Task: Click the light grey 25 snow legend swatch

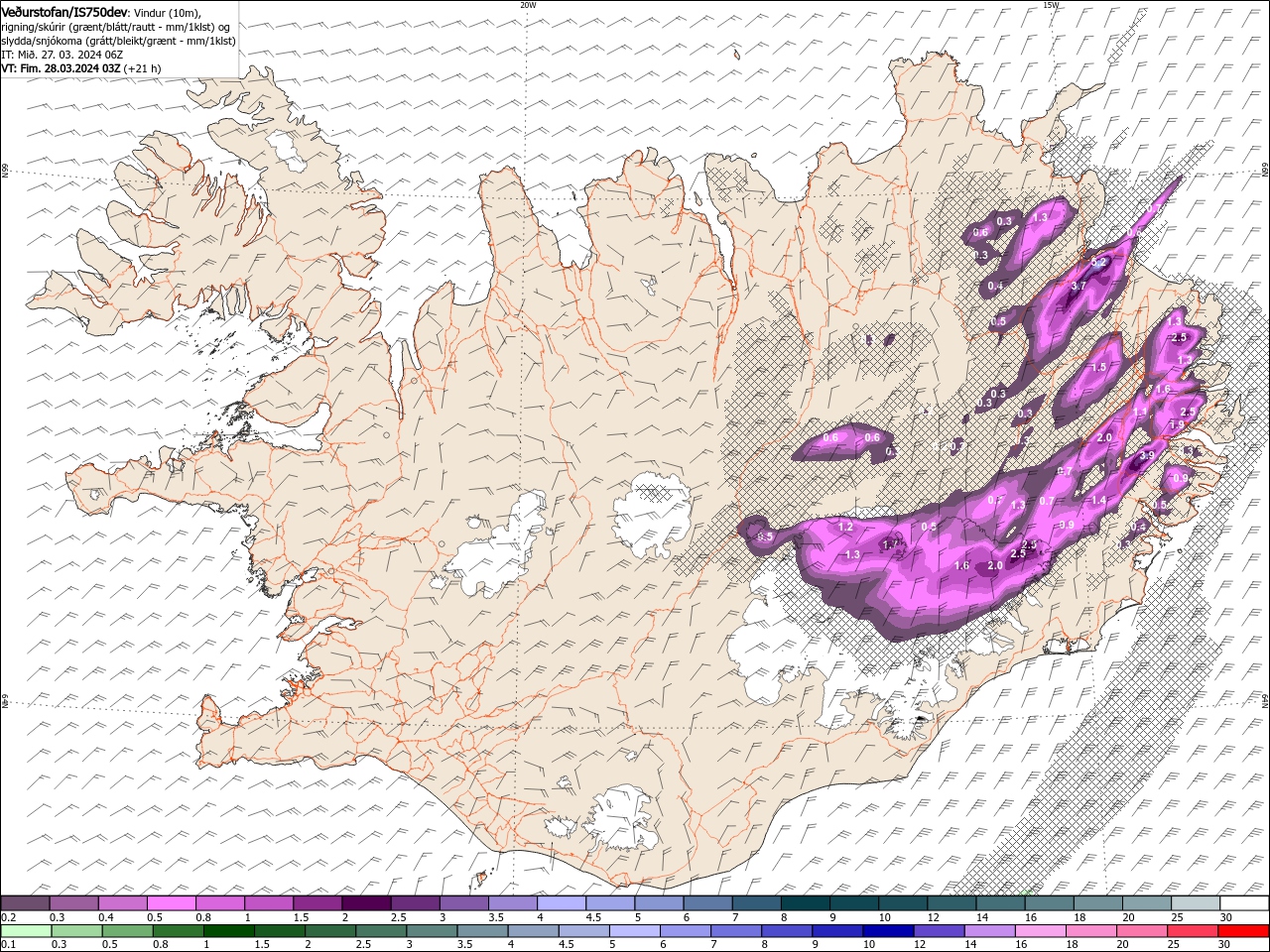Action: click(1196, 903)
